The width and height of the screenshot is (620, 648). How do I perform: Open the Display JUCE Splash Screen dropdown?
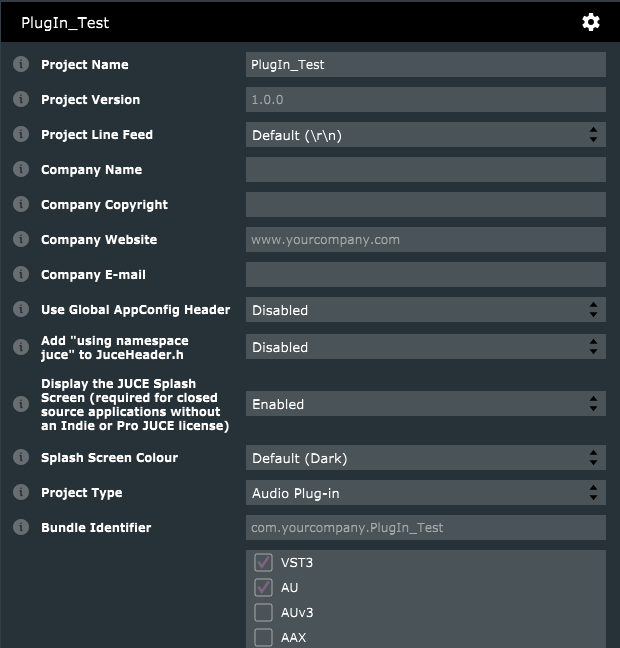[425, 404]
